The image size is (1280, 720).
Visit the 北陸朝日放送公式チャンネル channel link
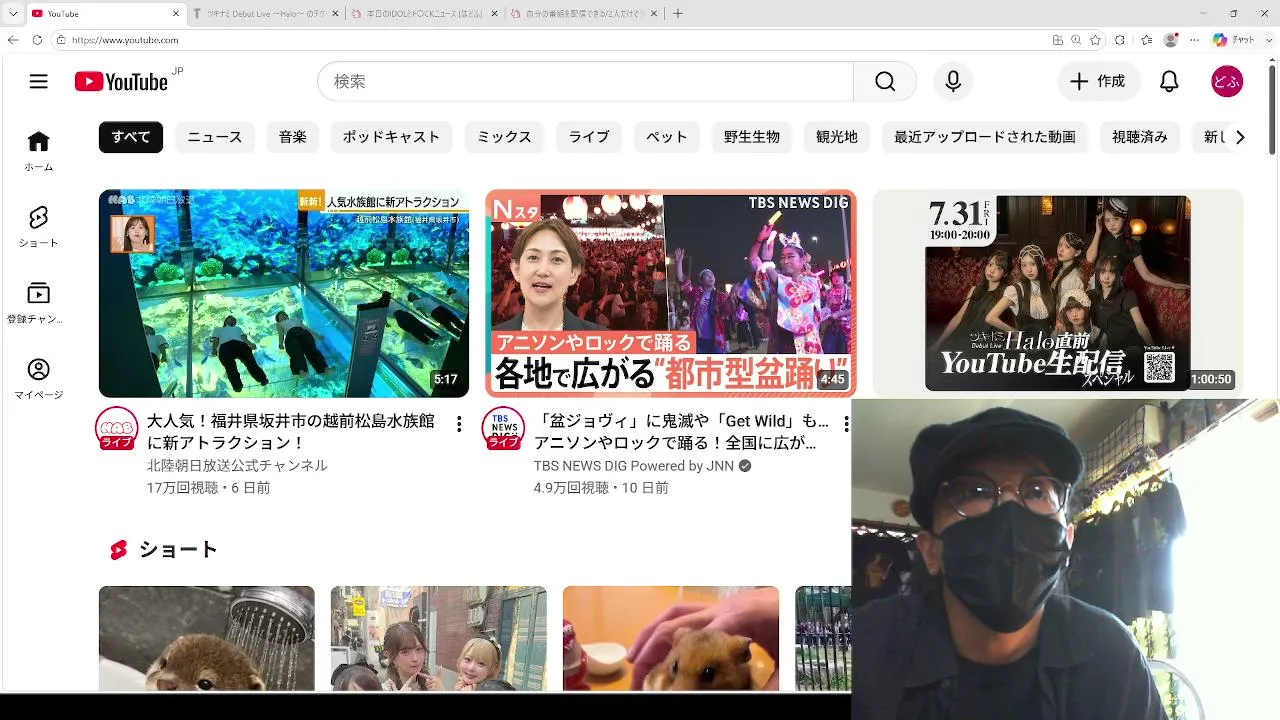pos(237,466)
